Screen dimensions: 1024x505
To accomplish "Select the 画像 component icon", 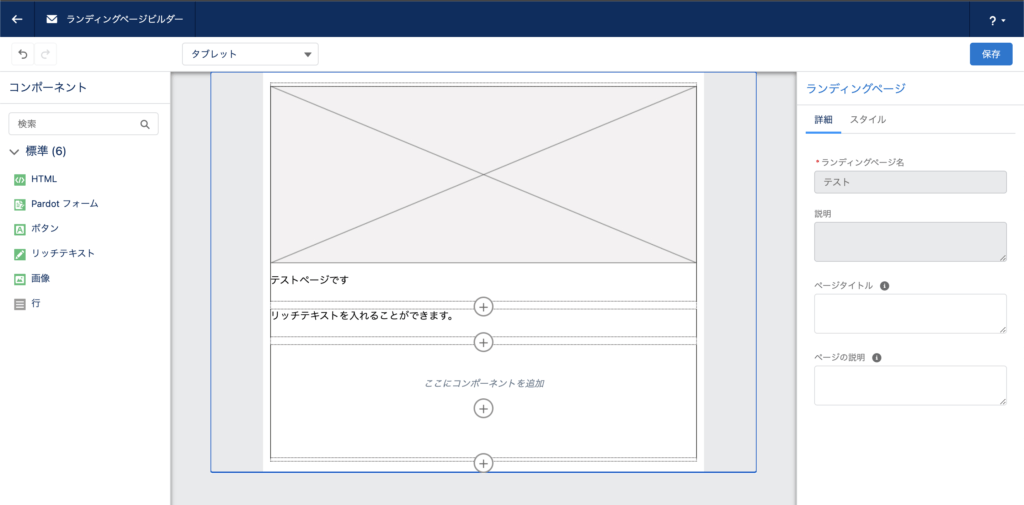I will coord(20,279).
